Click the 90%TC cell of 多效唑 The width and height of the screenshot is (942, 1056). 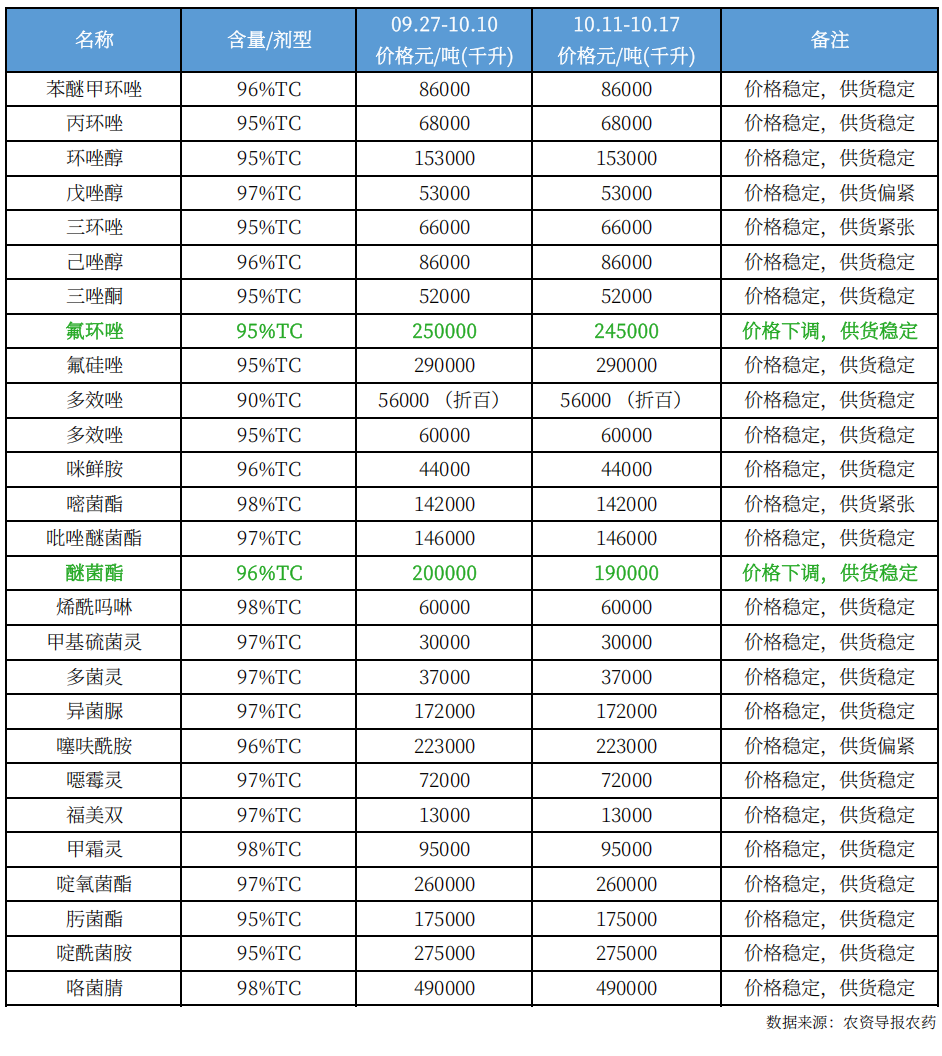(269, 400)
